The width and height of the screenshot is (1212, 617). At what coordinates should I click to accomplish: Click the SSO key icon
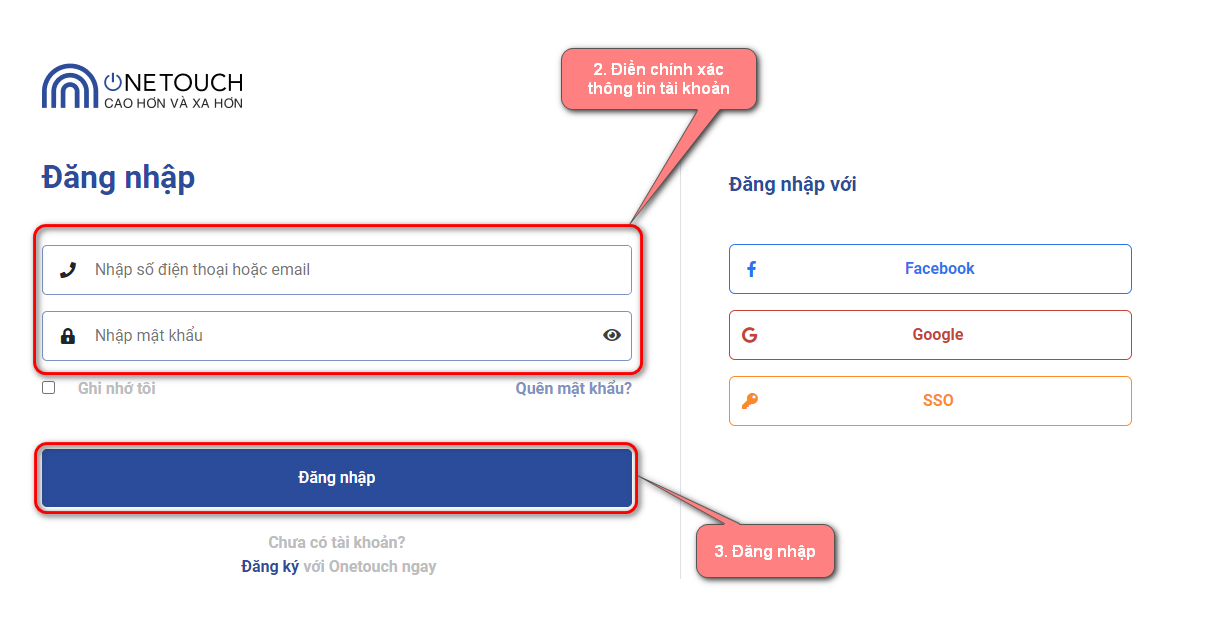(x=750, y=401)
